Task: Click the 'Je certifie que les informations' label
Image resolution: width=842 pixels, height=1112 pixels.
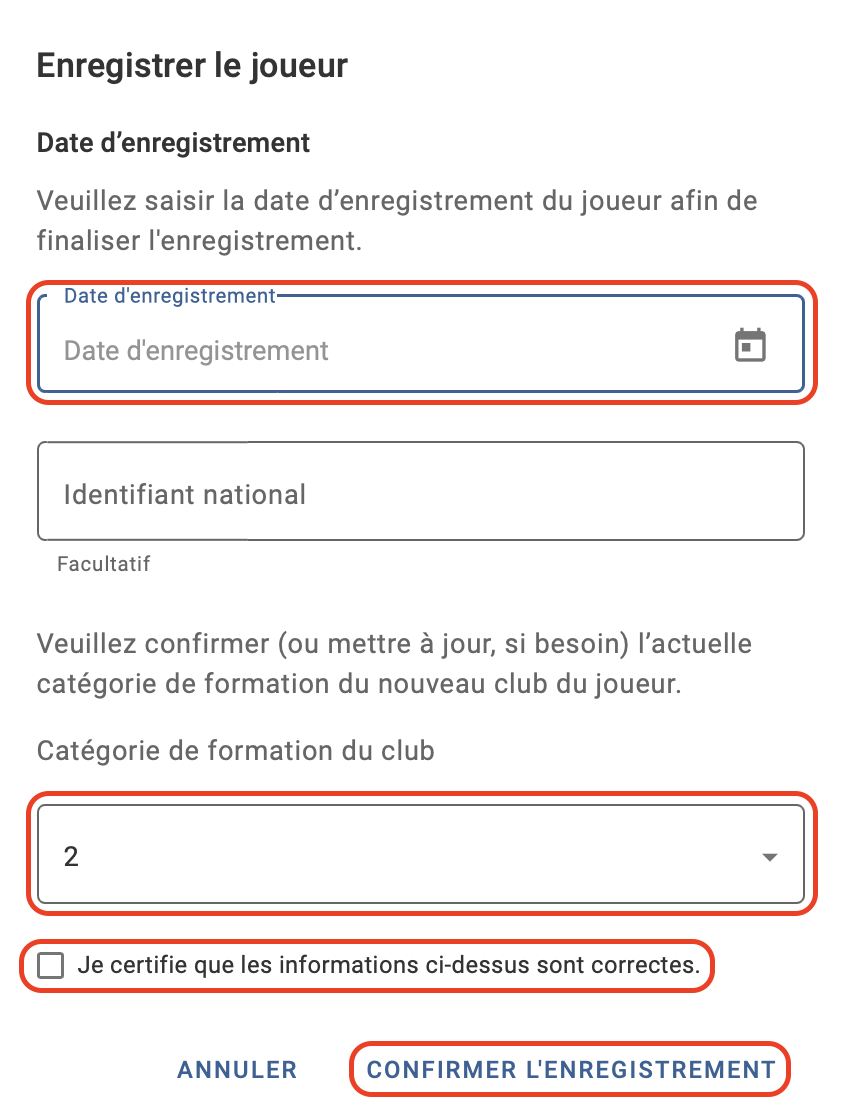Action: 389,965
